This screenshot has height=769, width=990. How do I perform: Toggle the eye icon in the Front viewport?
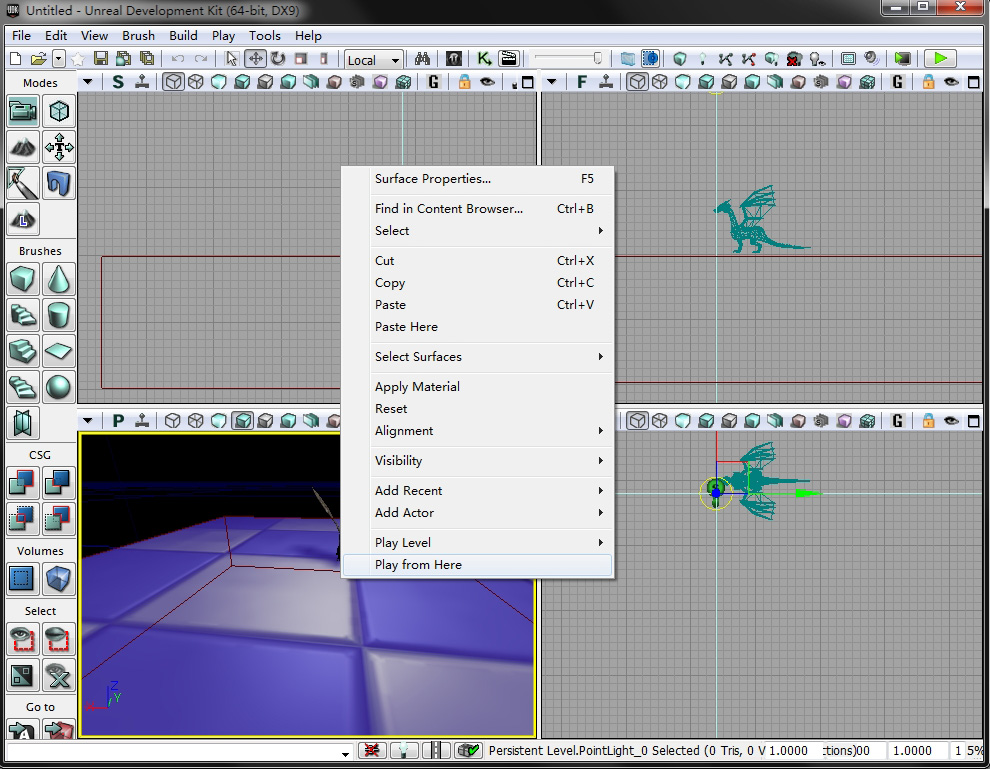click(x=950, y=82)
